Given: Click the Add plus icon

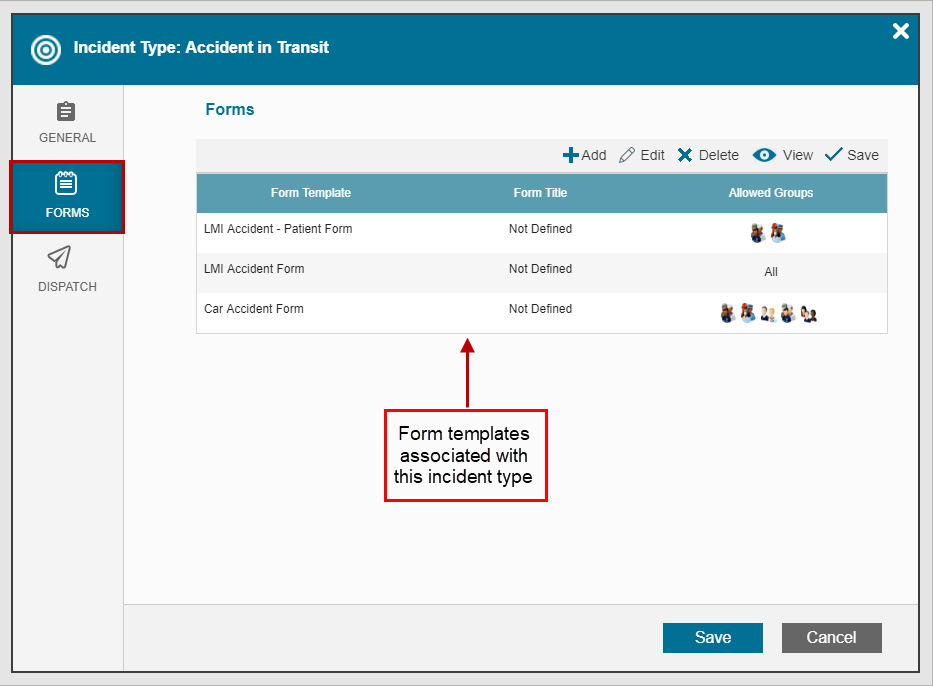Looking at the screenshot, I should [571, 155].
